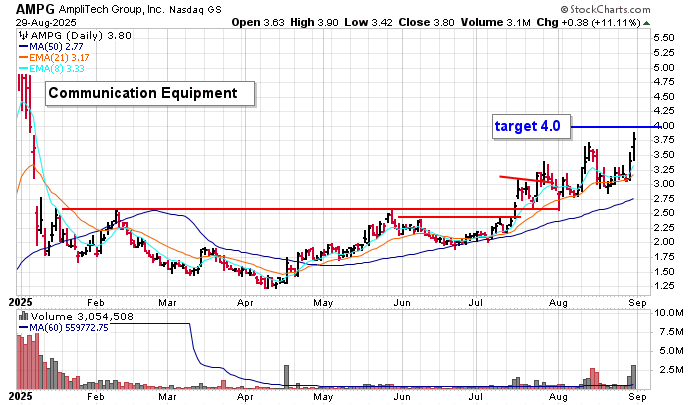Click the Volume 3.1M header value
This screenshot has width=700, height=405.
(x=496, y=22)
